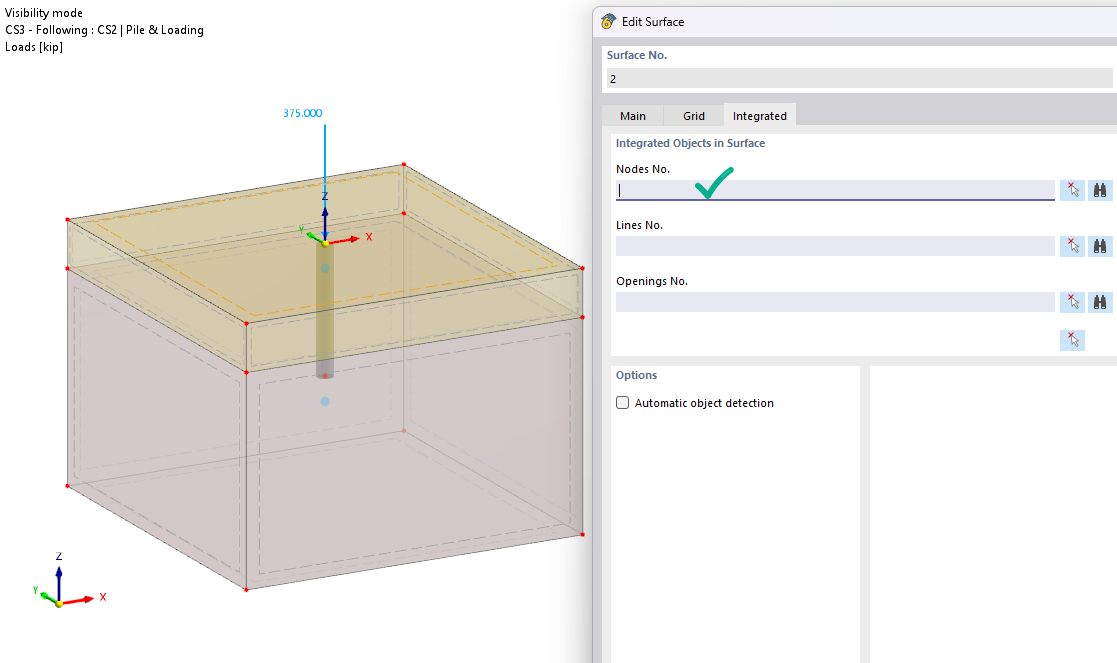
Task: Select nodes graphically using the cursor icon
Action: (1071, 190)
